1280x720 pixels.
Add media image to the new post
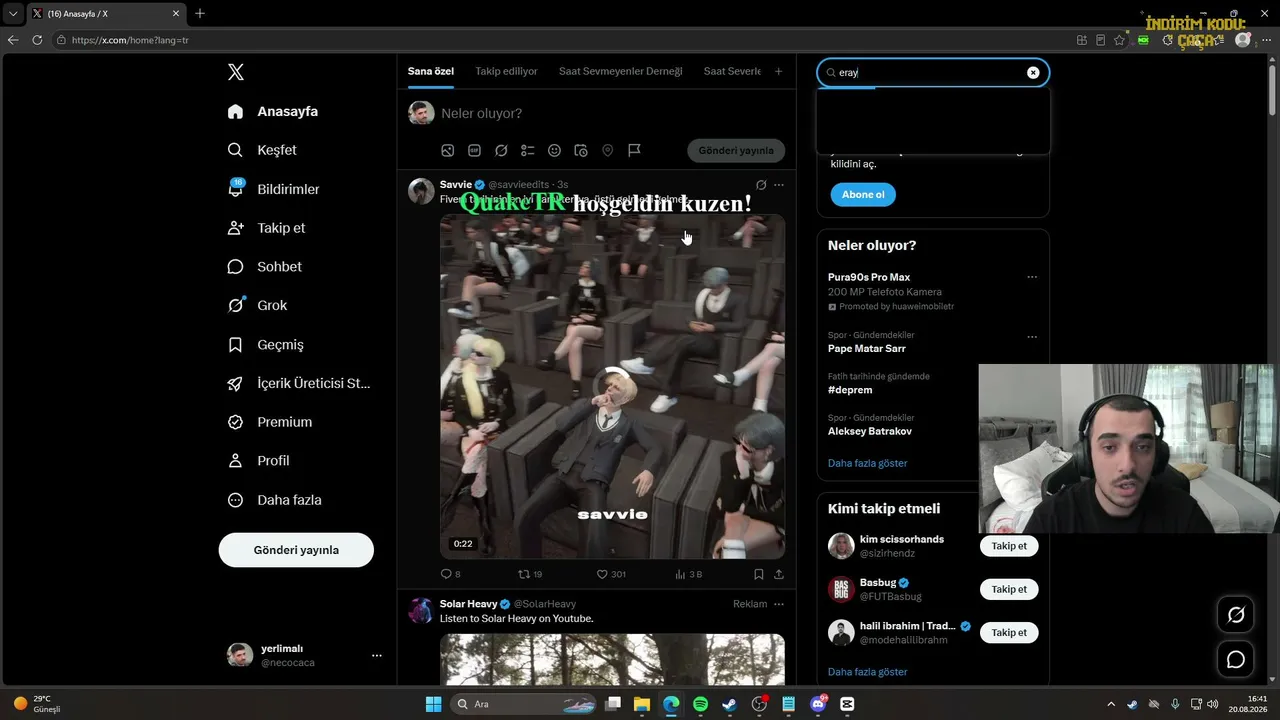pyautogui.click(x=448, y=151)
